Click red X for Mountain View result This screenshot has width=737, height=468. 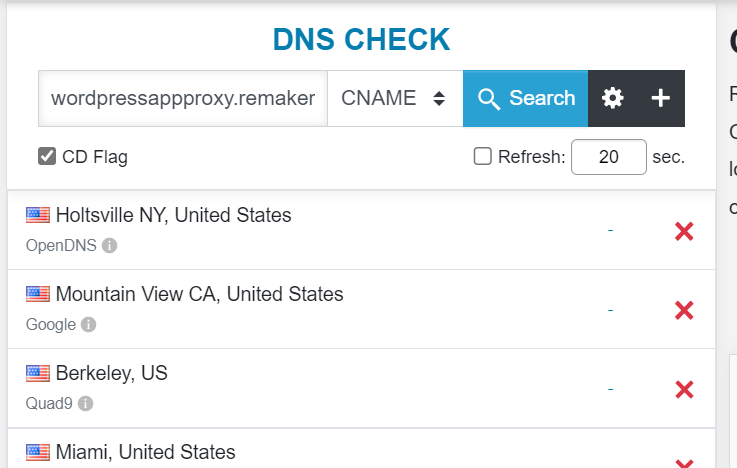pyautogui.click(x=684, y=310)
